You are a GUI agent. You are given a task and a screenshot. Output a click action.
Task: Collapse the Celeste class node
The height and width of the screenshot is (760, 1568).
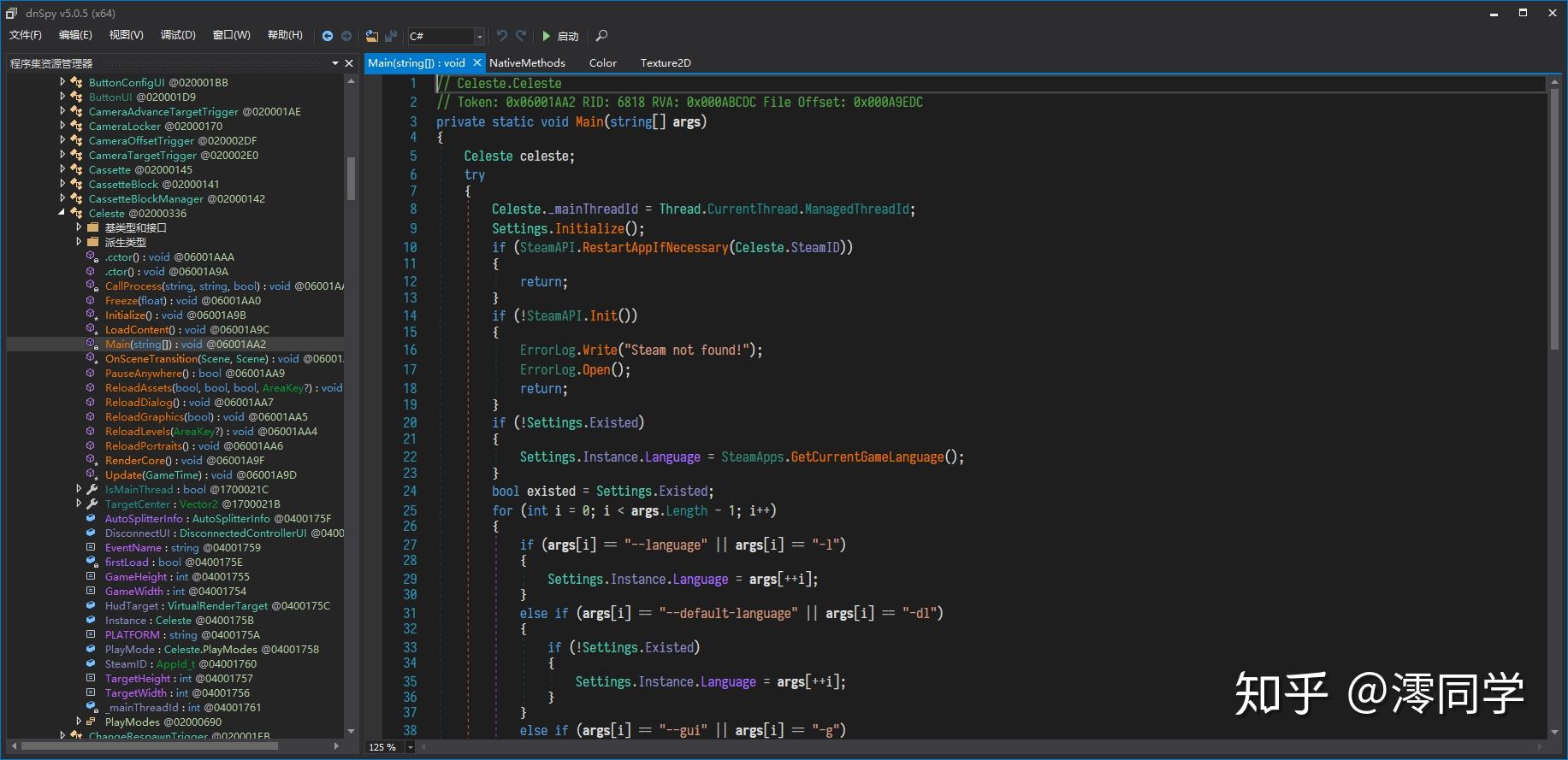(x=62, y=213)
